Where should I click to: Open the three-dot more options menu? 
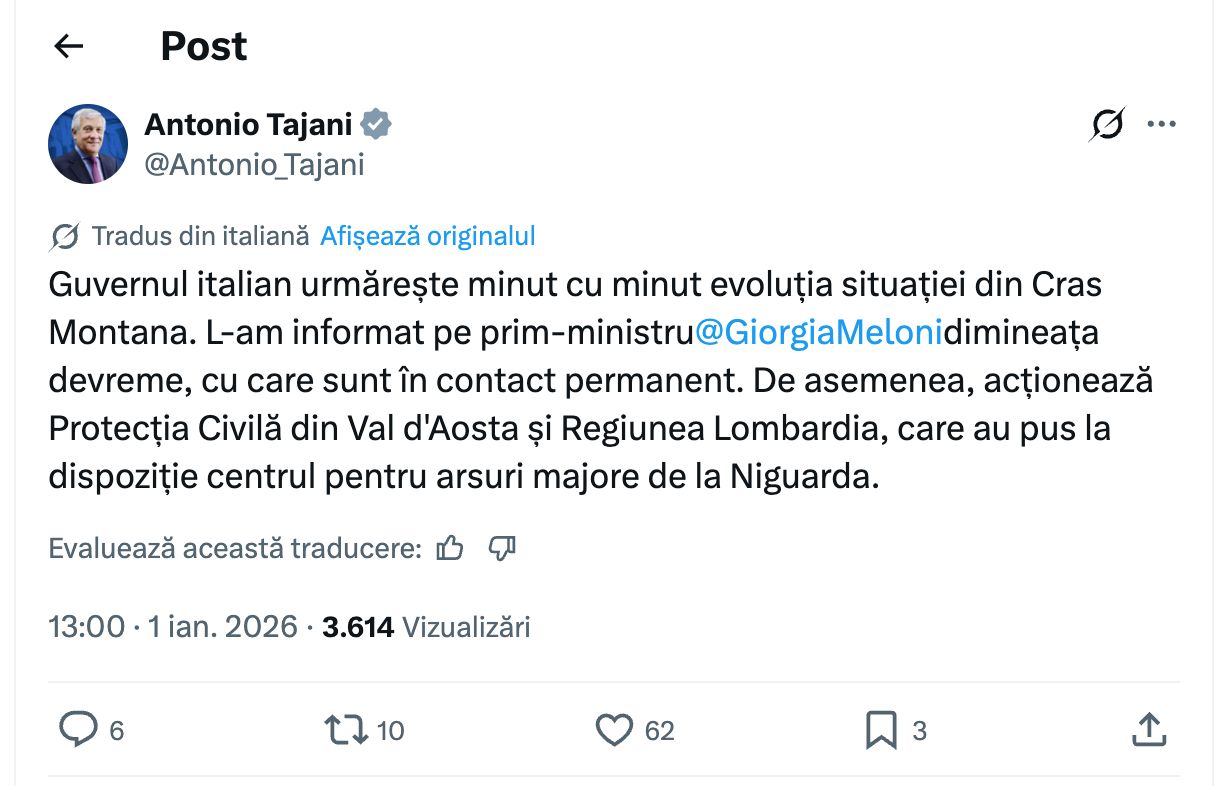click(1161, 125)
